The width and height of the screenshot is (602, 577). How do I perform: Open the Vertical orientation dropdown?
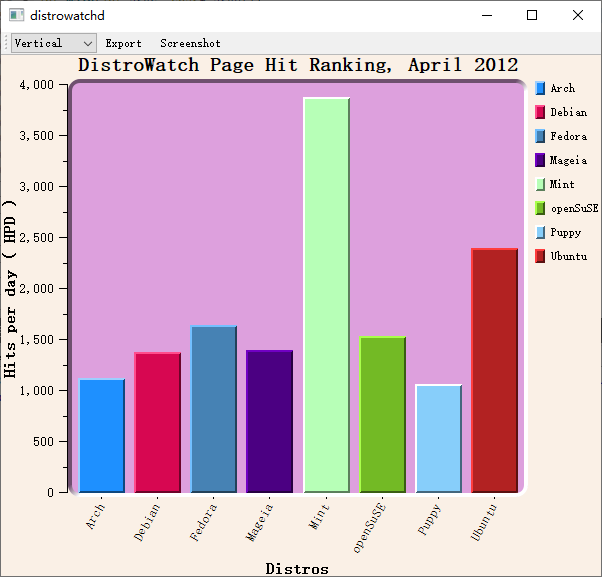(x=54, y=43)
